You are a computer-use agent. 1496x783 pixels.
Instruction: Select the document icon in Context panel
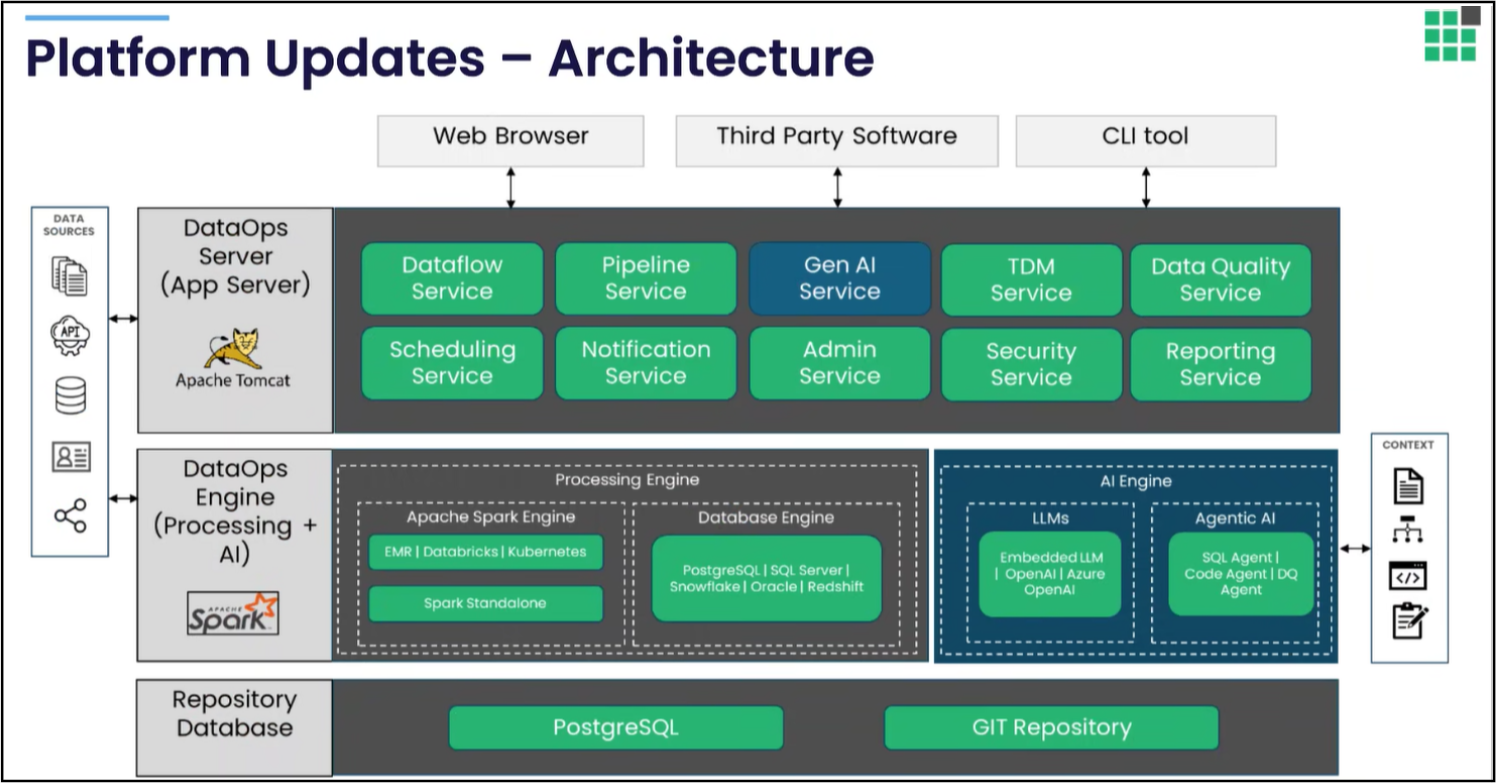(1408, 486)
